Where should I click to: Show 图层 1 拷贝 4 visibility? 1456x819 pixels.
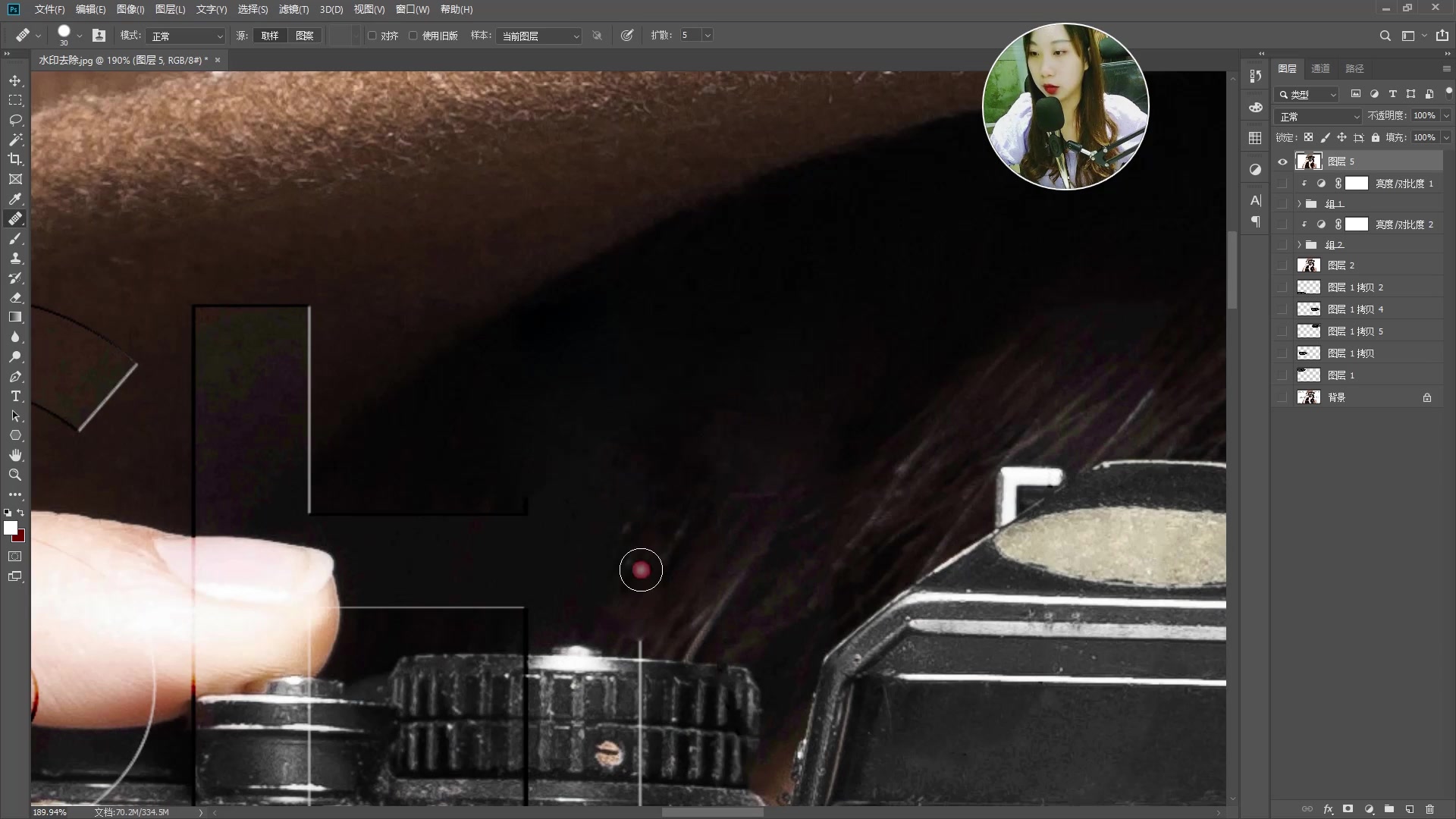(1282, 309)
